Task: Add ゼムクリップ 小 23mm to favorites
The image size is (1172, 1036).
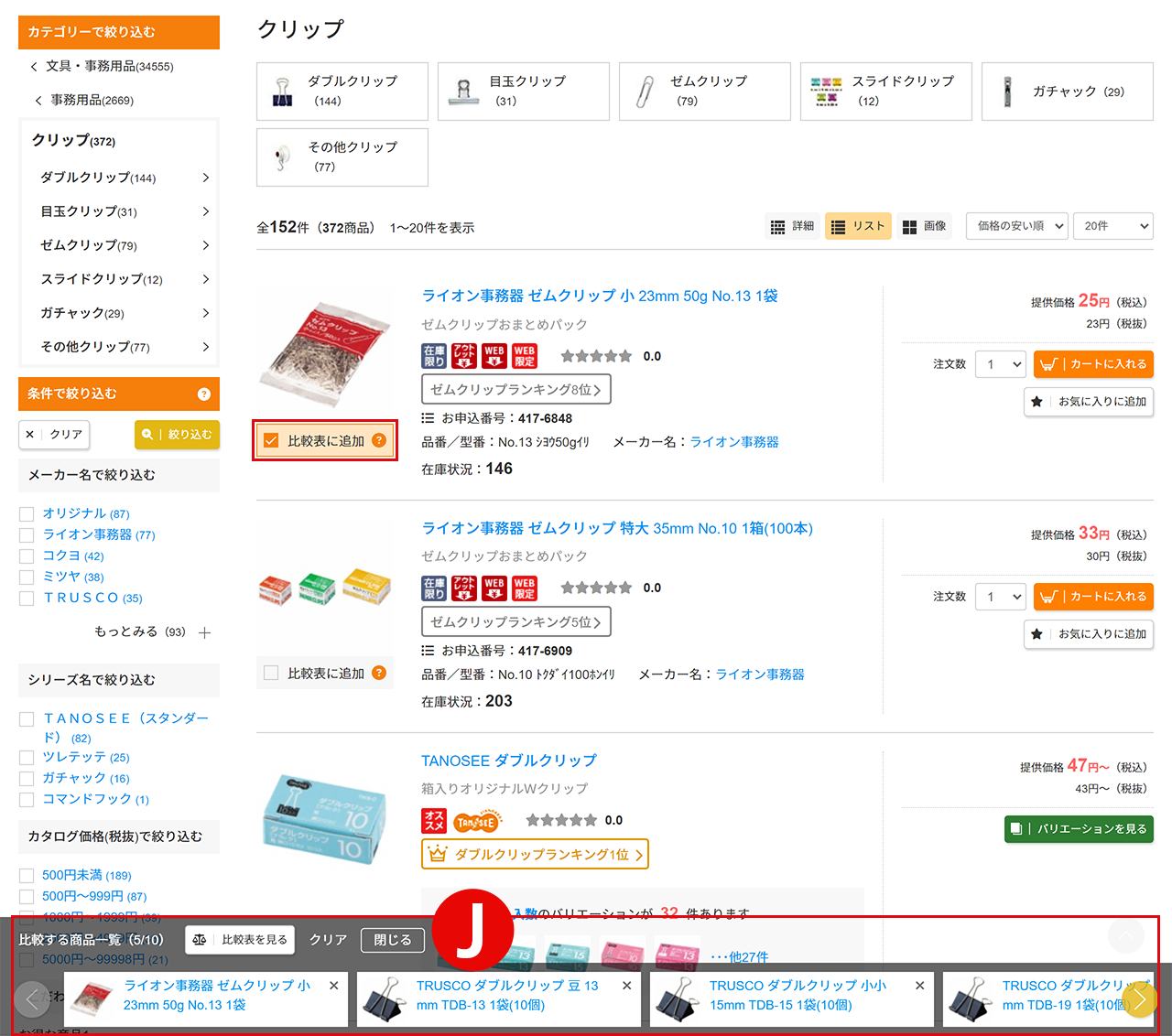Action: (1089, 402)
